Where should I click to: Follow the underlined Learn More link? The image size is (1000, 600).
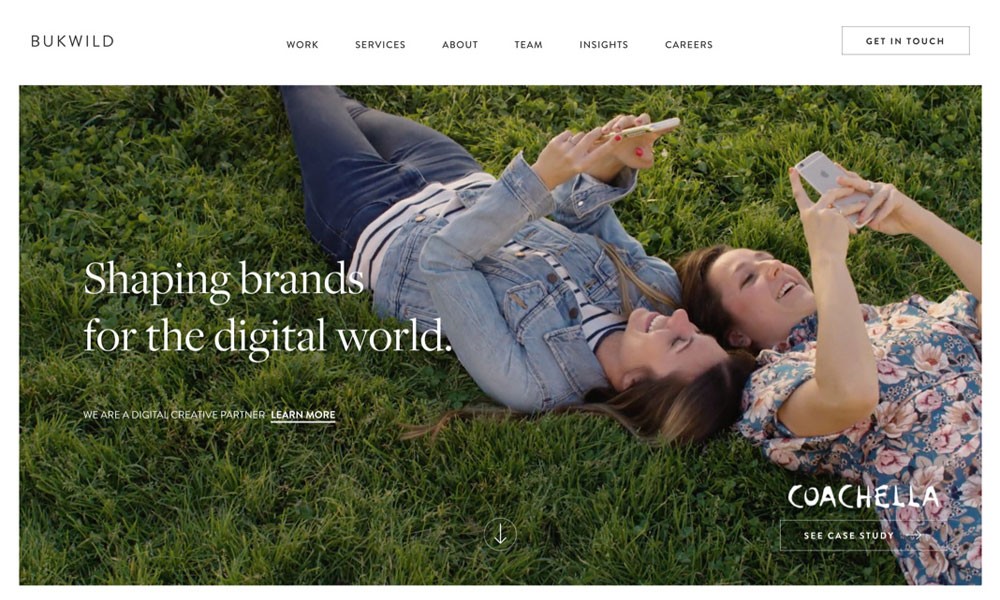click(x=303, y=415)
